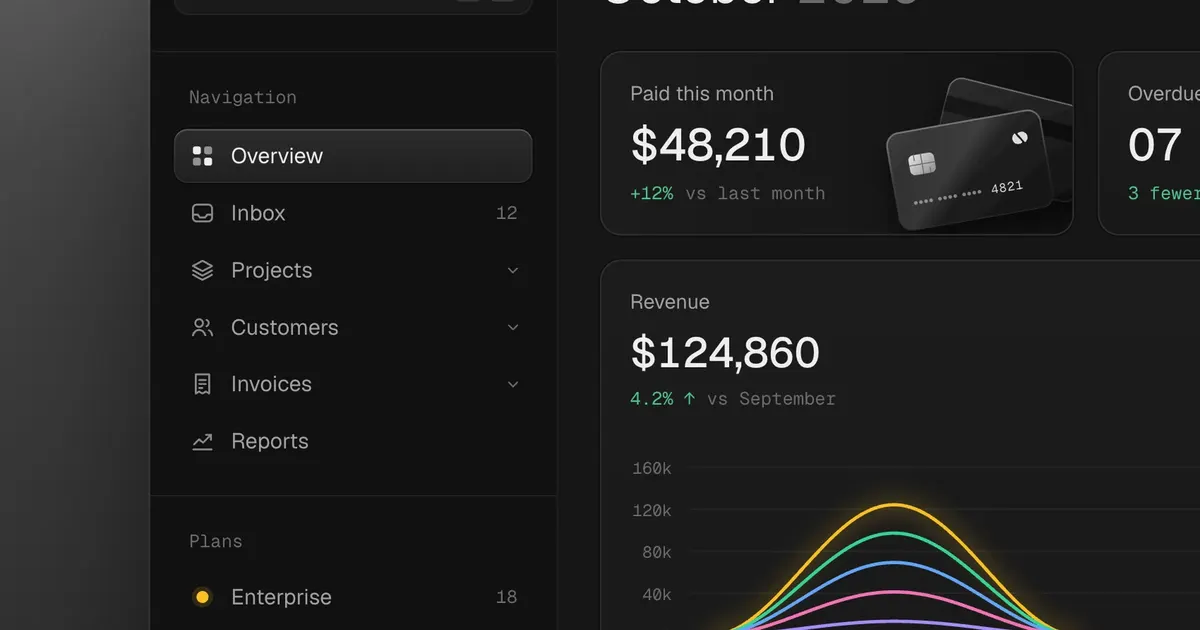Select the Projects layers icon

pyautogui.click(x=203, y=270)
